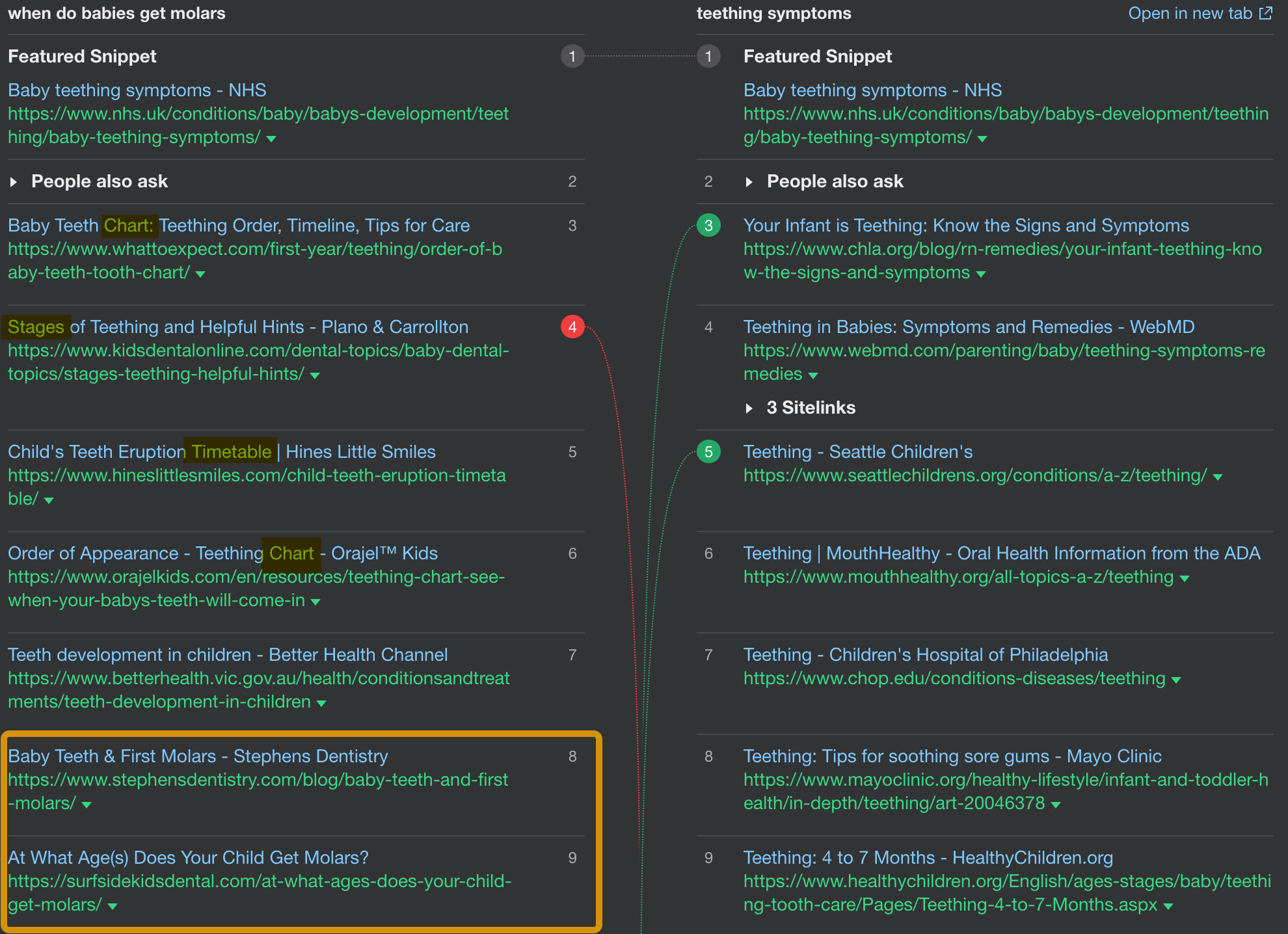Select the teething symptoms keyword header
The height and width of the screenshot is (934, 1288).
tap(774, 13)
